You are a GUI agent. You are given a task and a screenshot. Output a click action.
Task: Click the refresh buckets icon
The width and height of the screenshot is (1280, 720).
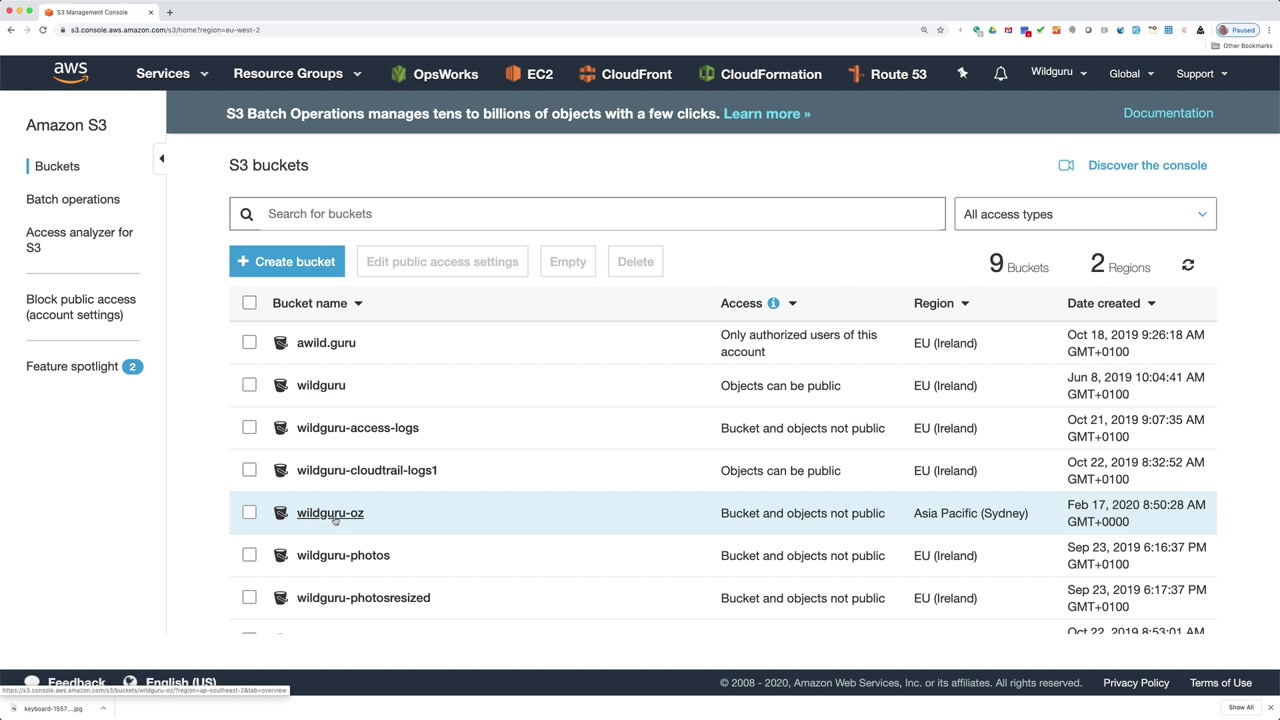[1188, 265]
